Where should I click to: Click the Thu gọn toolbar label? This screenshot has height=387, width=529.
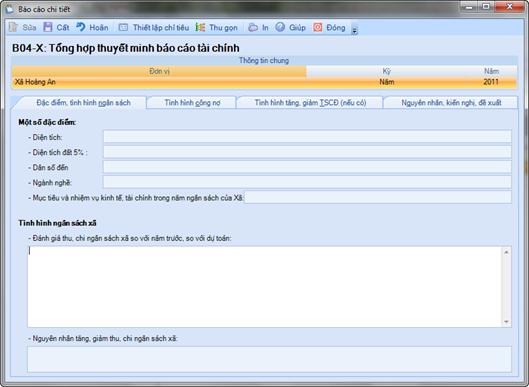click(x=223, y=28)
